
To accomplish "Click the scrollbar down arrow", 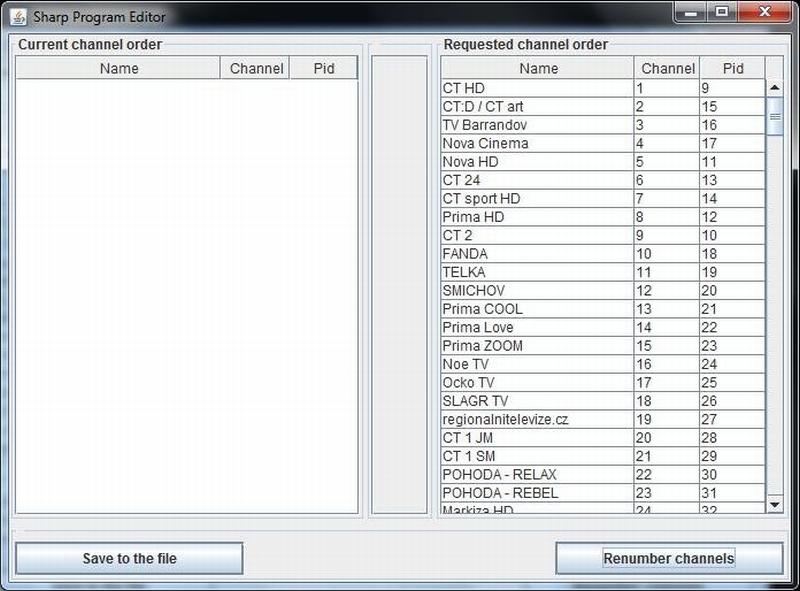I will 773,503.
